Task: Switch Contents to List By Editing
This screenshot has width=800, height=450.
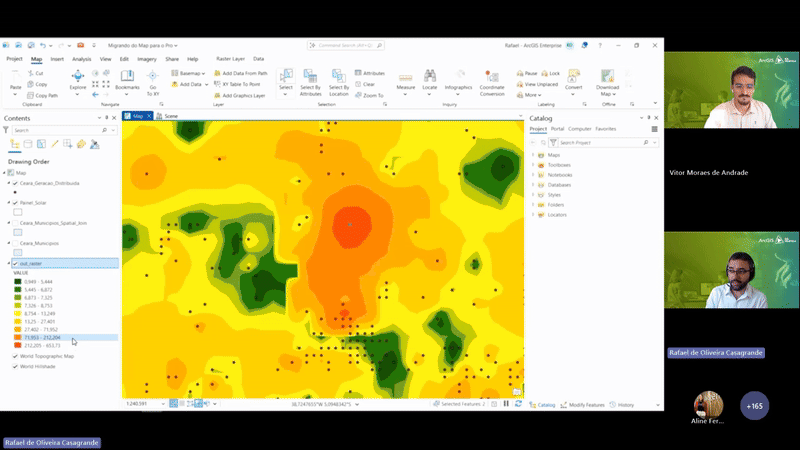Action: [x=55, y=144]
